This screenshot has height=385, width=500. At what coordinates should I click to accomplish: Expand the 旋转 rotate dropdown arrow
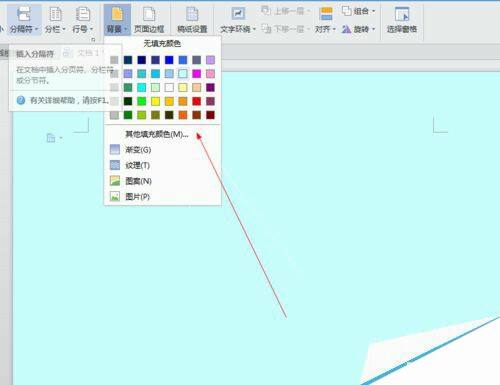(374, 29)
